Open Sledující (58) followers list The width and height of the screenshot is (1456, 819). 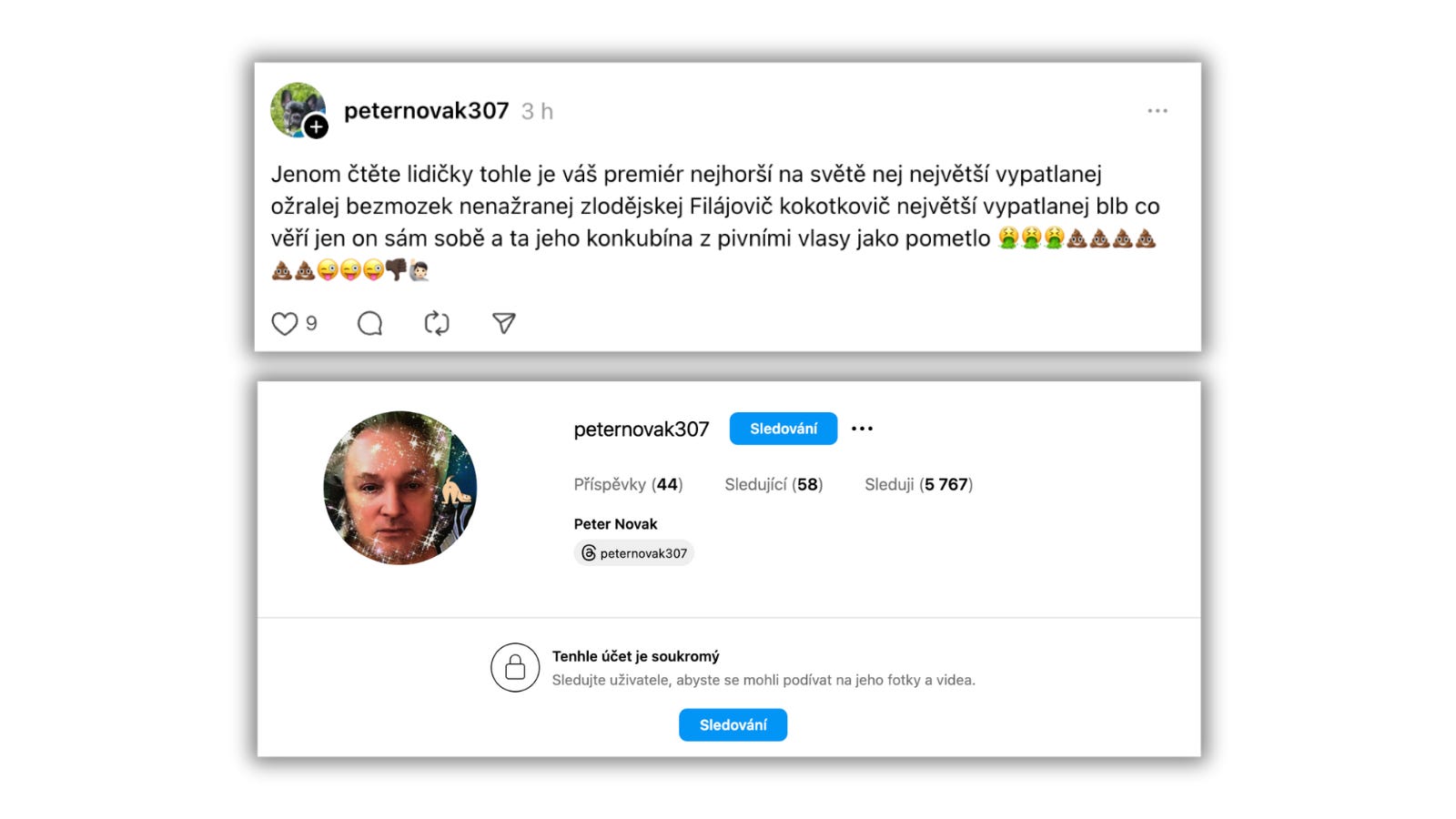click(x=773, y=484)
